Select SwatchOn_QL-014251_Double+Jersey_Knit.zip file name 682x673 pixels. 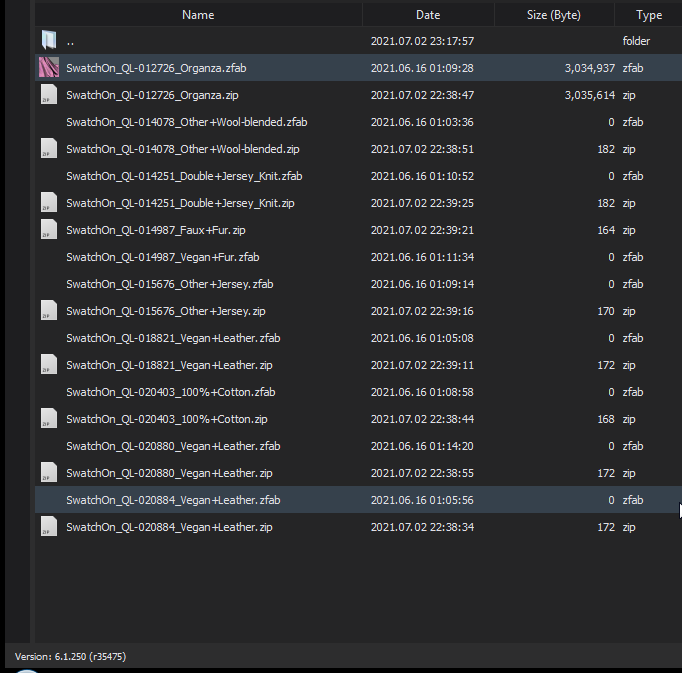[180, 203]
